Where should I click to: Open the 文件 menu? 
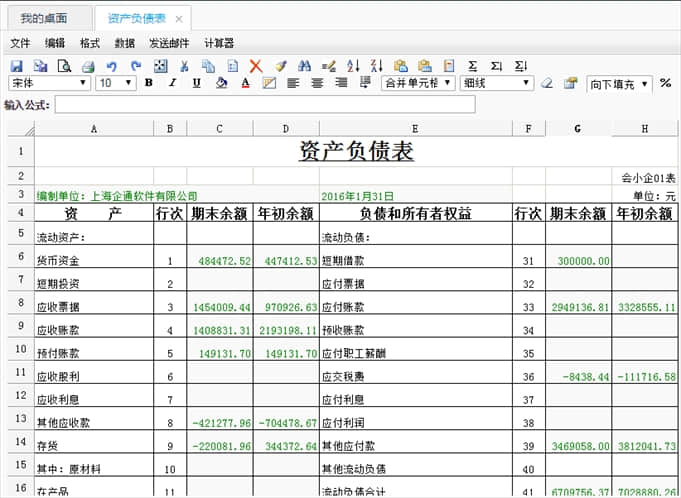click(x=20, y=43)
